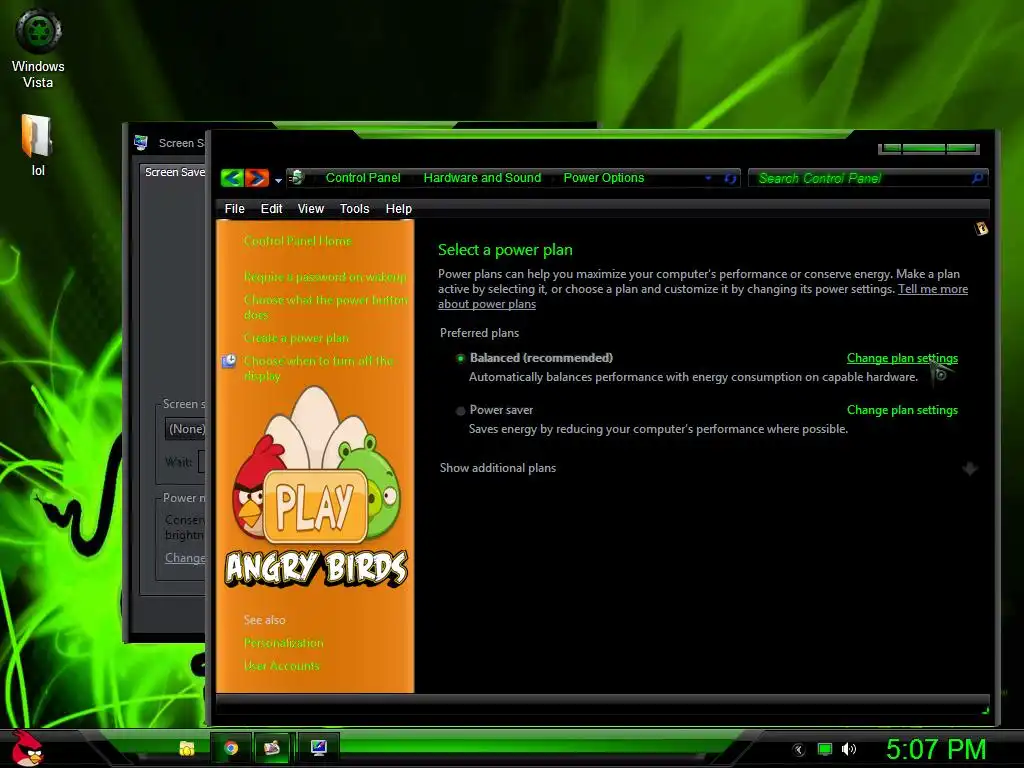Switch to the Control Panel taskbar button
Image resolution: width=1024 pixels, height=768 pixels.
click(273, 748)
